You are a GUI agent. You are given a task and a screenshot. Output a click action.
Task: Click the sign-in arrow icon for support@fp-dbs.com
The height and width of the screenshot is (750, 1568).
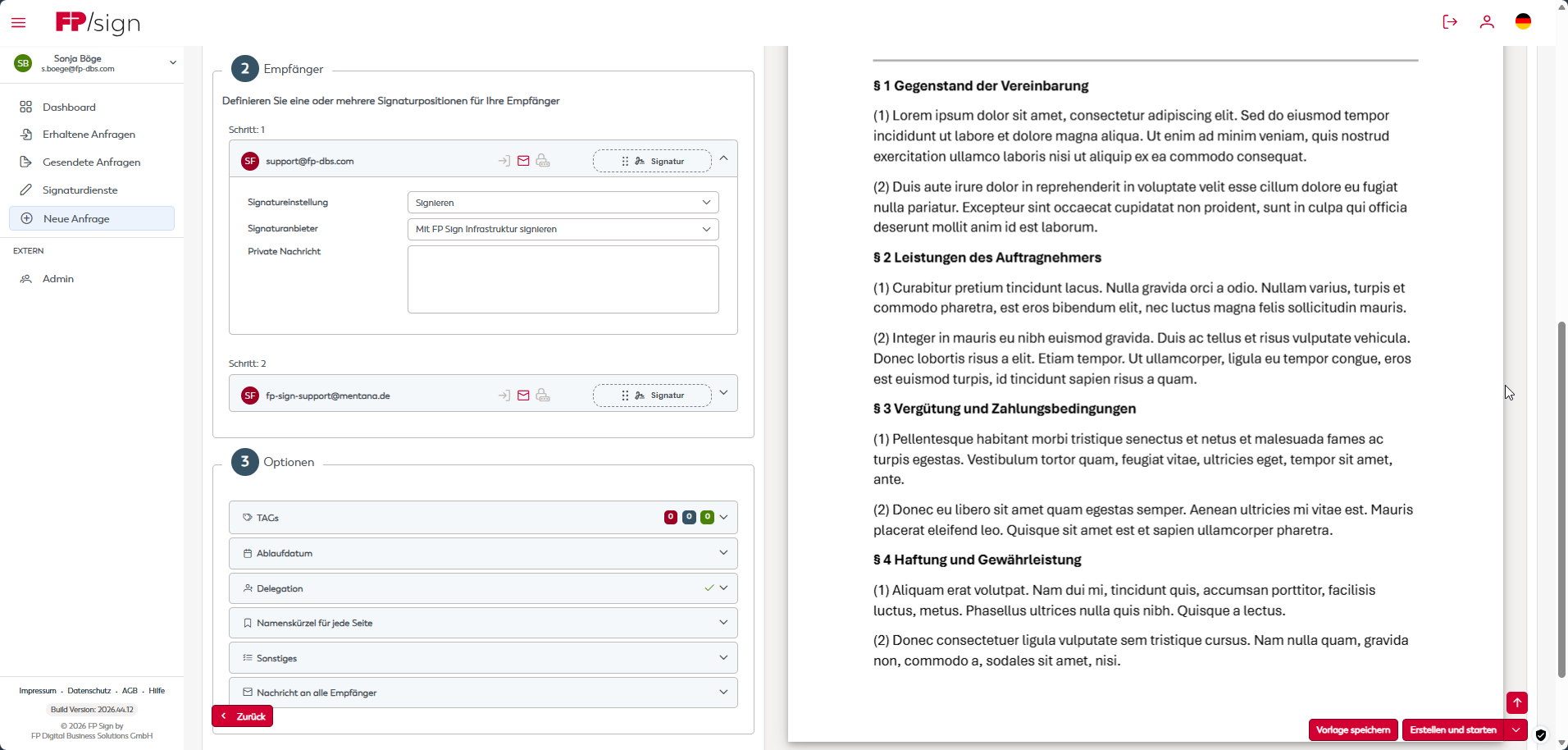[x=504, y=161]
